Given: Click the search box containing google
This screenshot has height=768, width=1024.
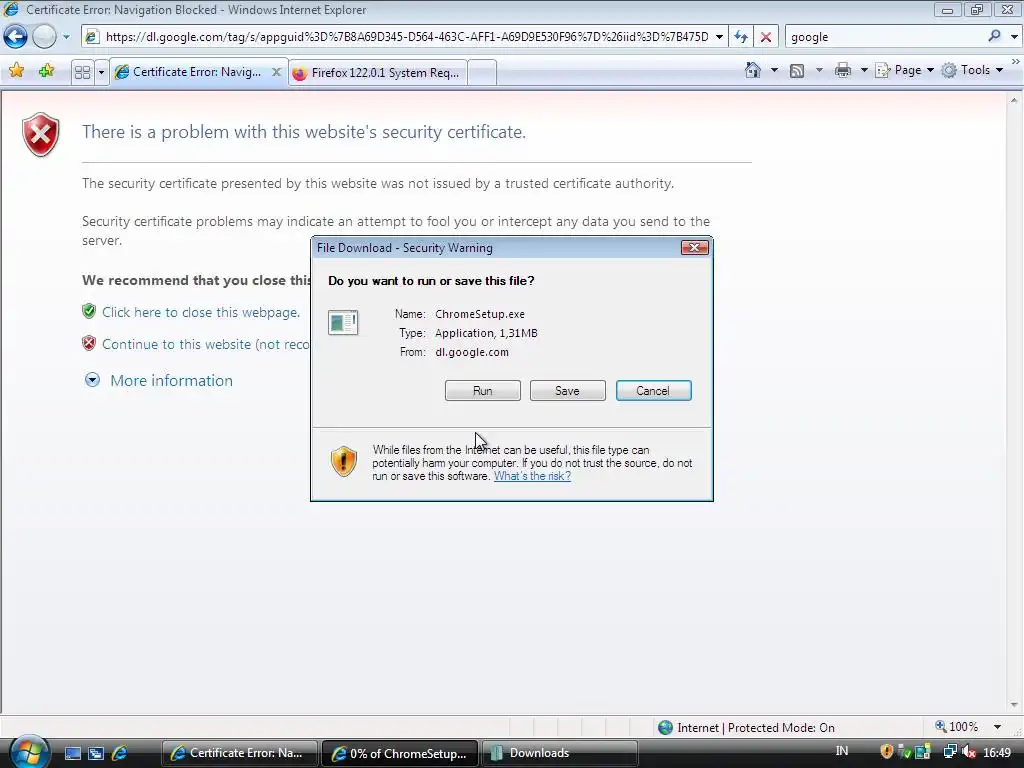Looking at the screenshot, I should coord(886,37).
